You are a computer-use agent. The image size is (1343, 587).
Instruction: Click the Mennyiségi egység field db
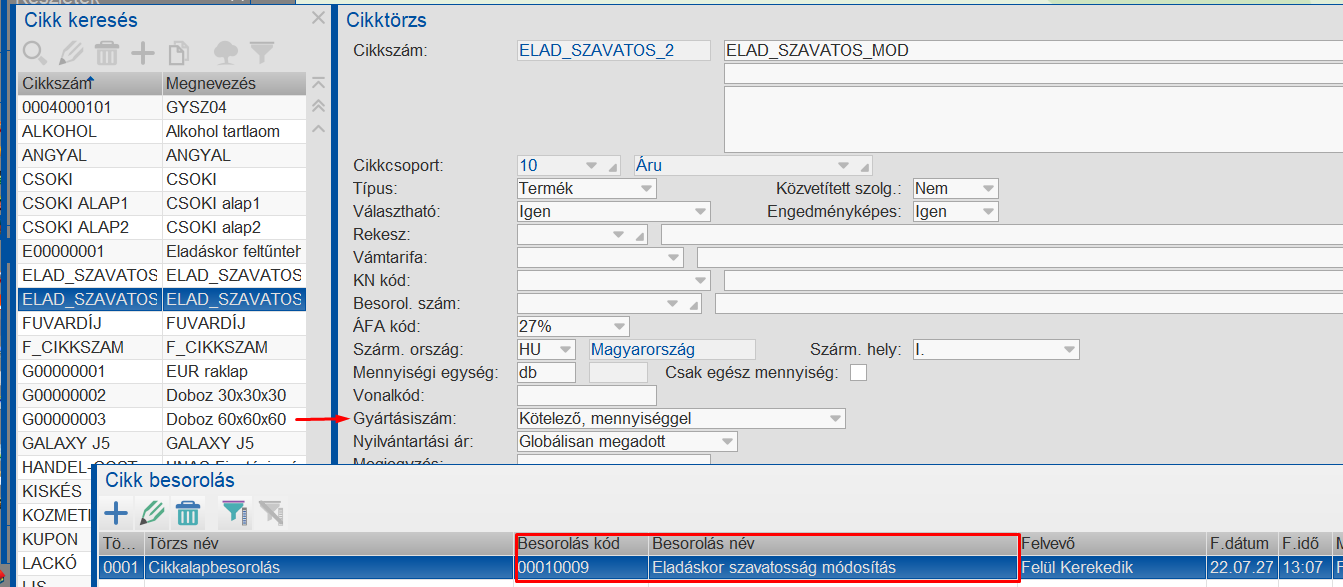546,373
